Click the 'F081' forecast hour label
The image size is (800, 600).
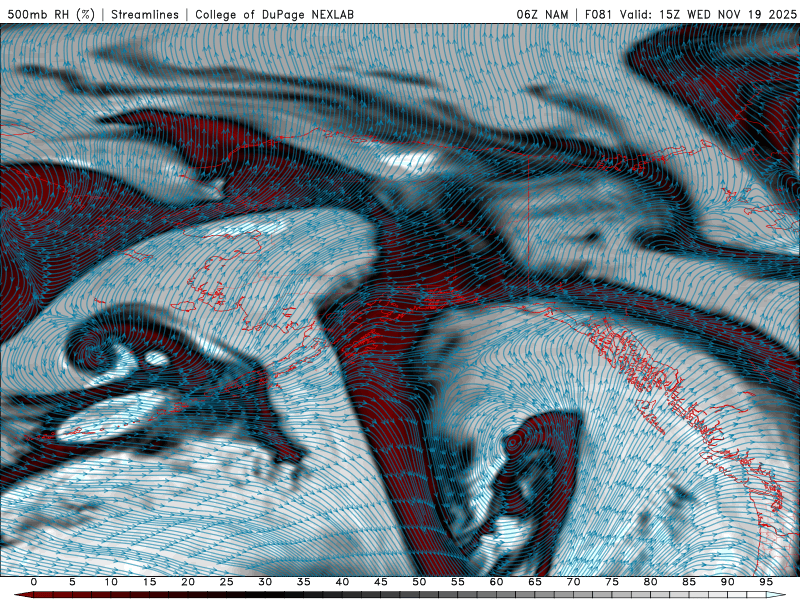[x=598, y=14]
